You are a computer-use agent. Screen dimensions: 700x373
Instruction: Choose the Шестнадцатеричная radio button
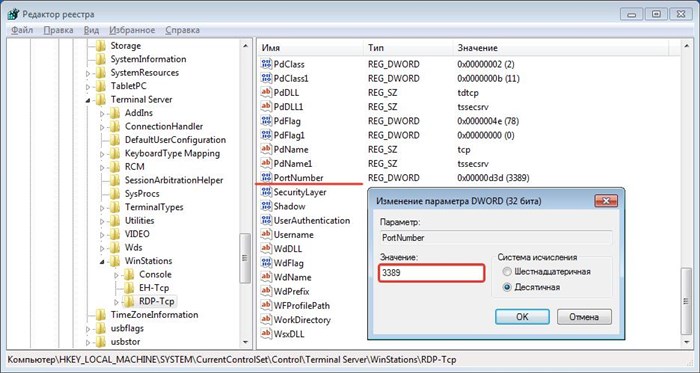507,272
